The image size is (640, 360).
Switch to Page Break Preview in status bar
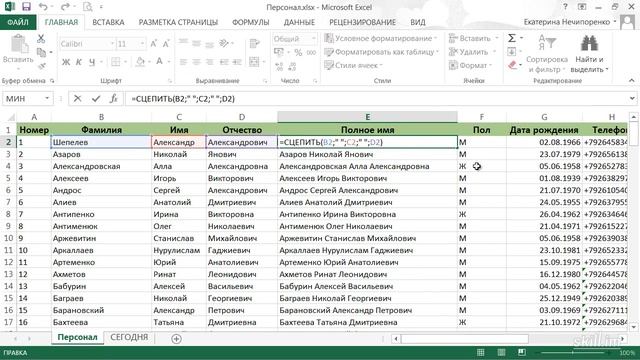tap(522, 352)
